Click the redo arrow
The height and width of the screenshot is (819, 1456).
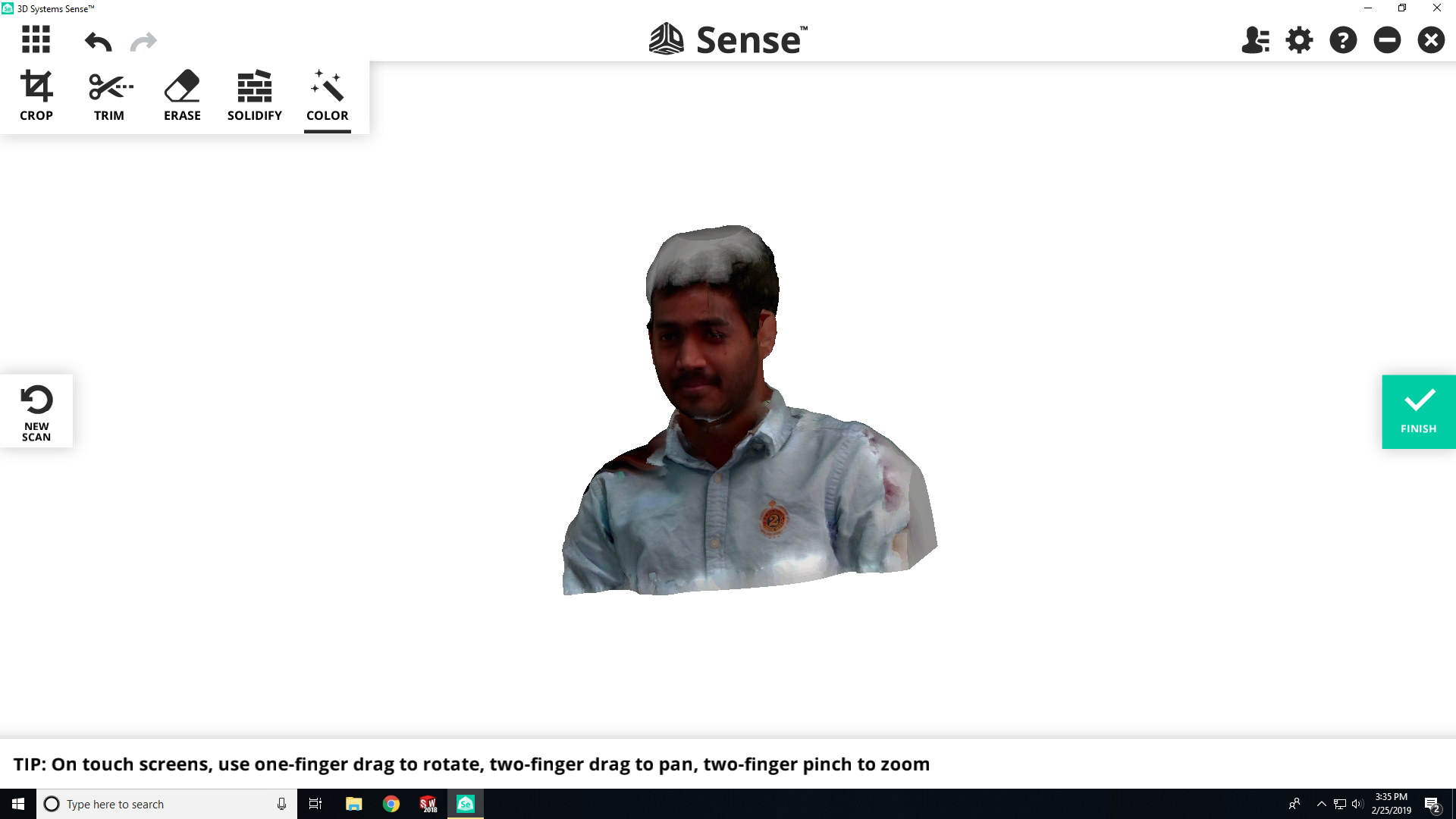point(143,41)
